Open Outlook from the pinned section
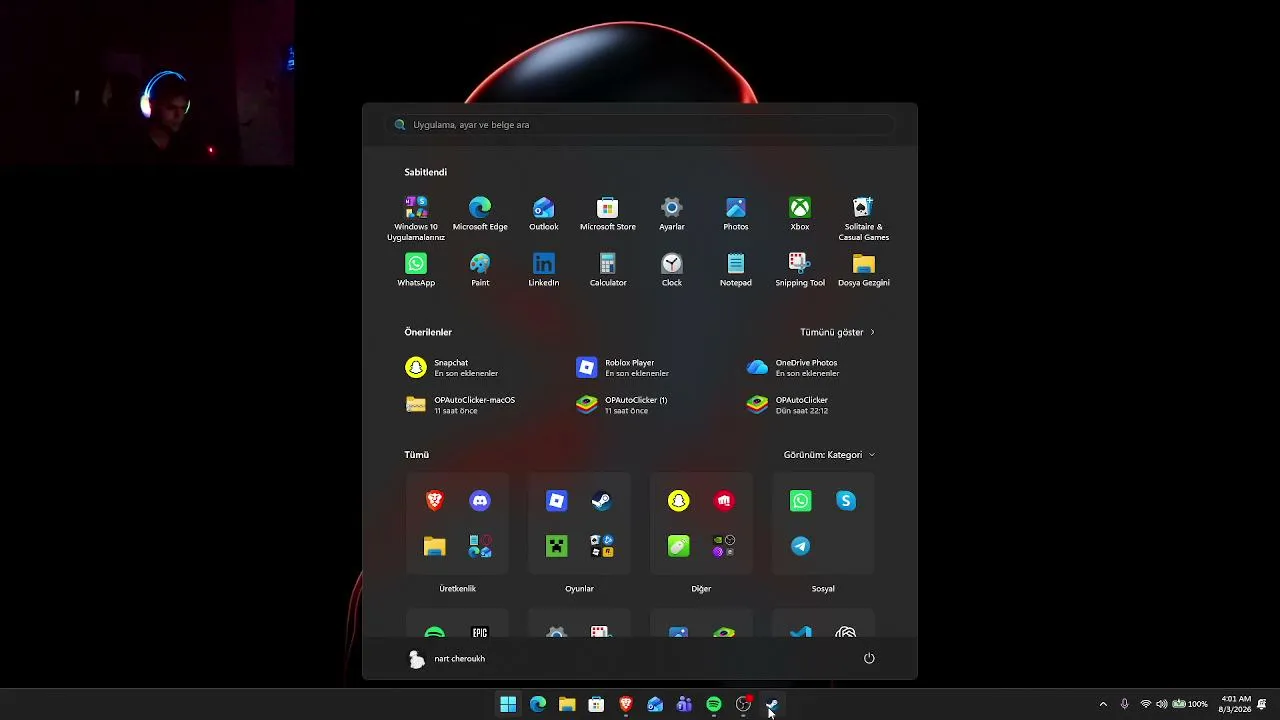This screenshot has width=1280, height=720. (x=544, y=214)
